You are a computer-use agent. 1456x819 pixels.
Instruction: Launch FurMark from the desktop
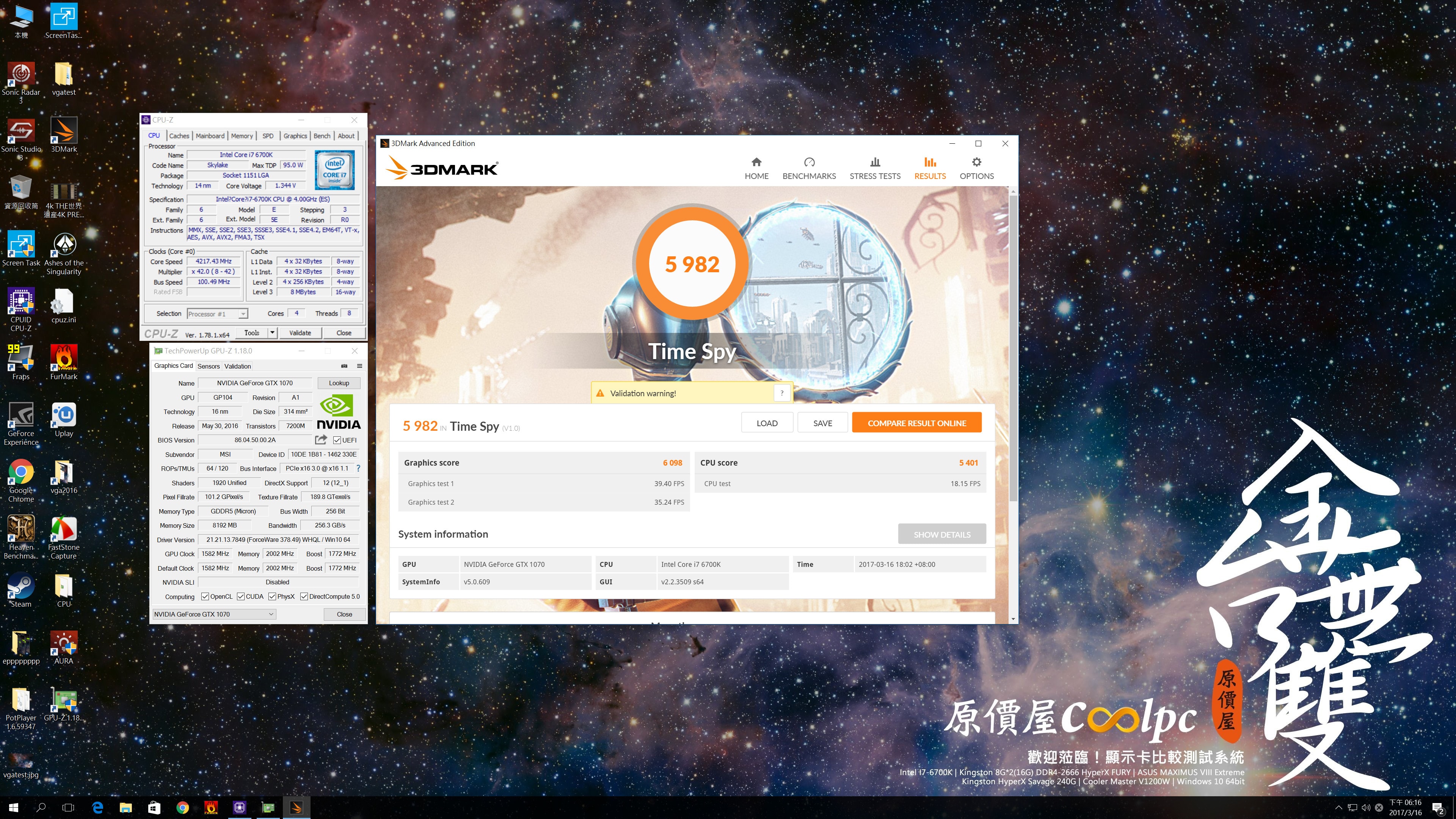(x=64, y=362)
